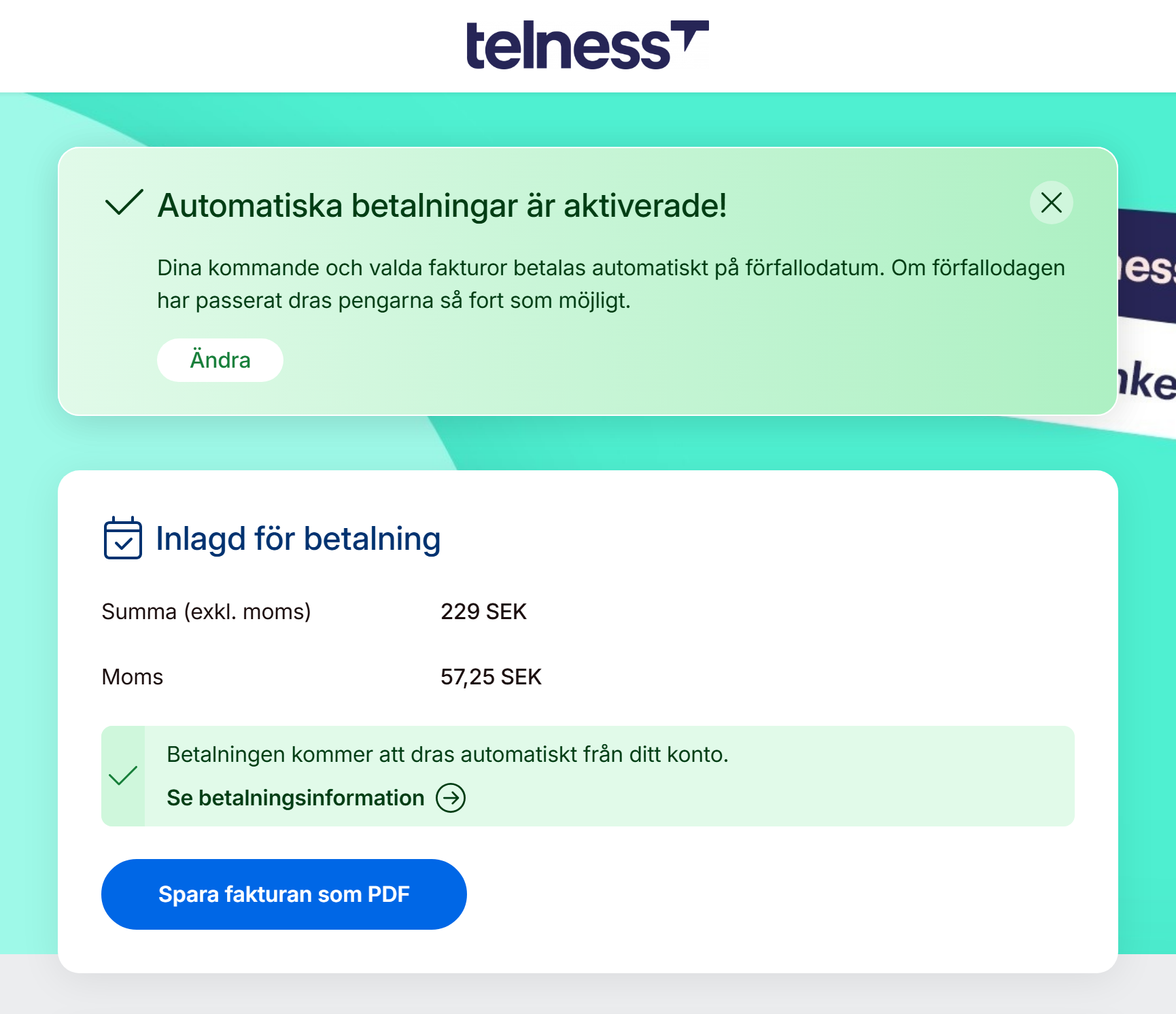Image resolution: width=1176 pixels, height=1014 pixels.
Task: Click the heading Automatiska betalningar är aktiverade!
Action: pyautogui.click(x=443, y=205)
